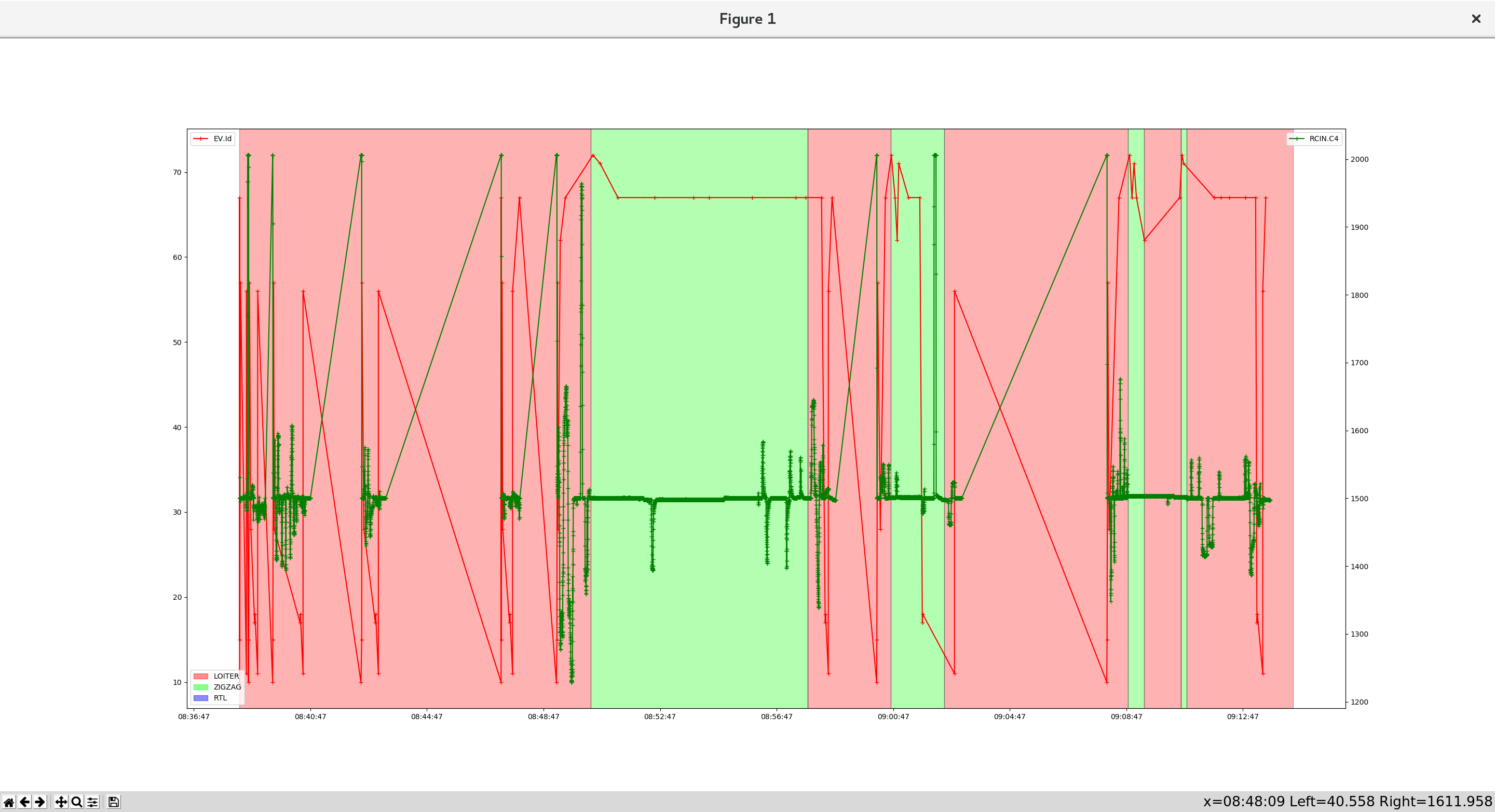This screenshot has width=1495, height=812.
Task: Go back to previous view
Action: (x=24, y=802)
